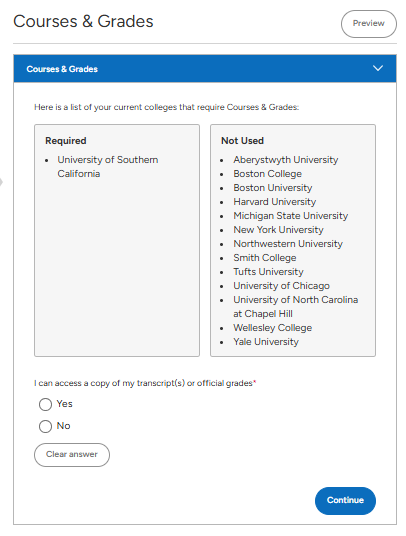Click Boston College list entry
Viewport: 406px width, 536px height.
[x=268, y=174]
